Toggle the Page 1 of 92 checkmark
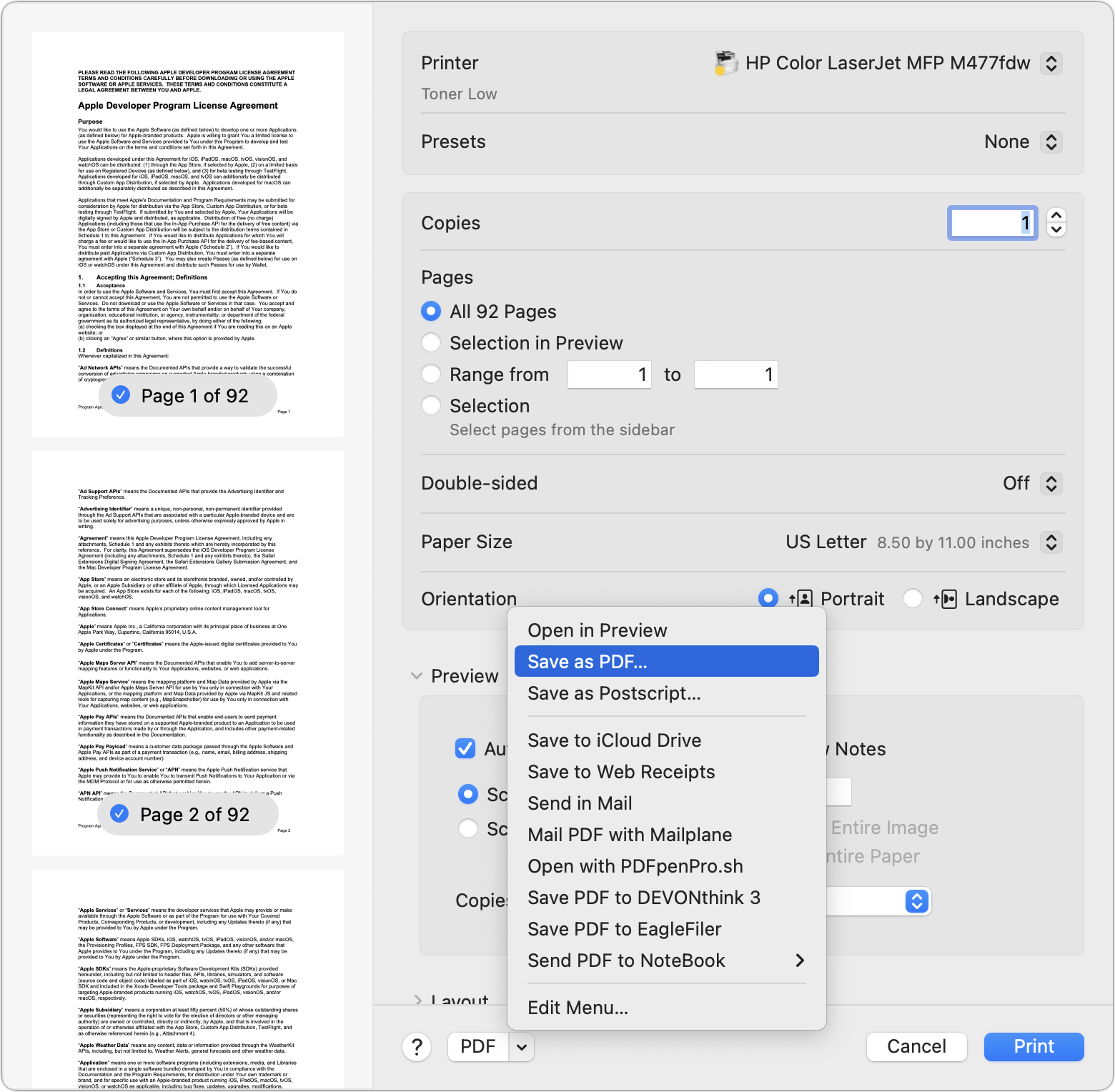The width and height of the screenshot is (1115, 1092). pyautogui.click(x=122, y=394)
